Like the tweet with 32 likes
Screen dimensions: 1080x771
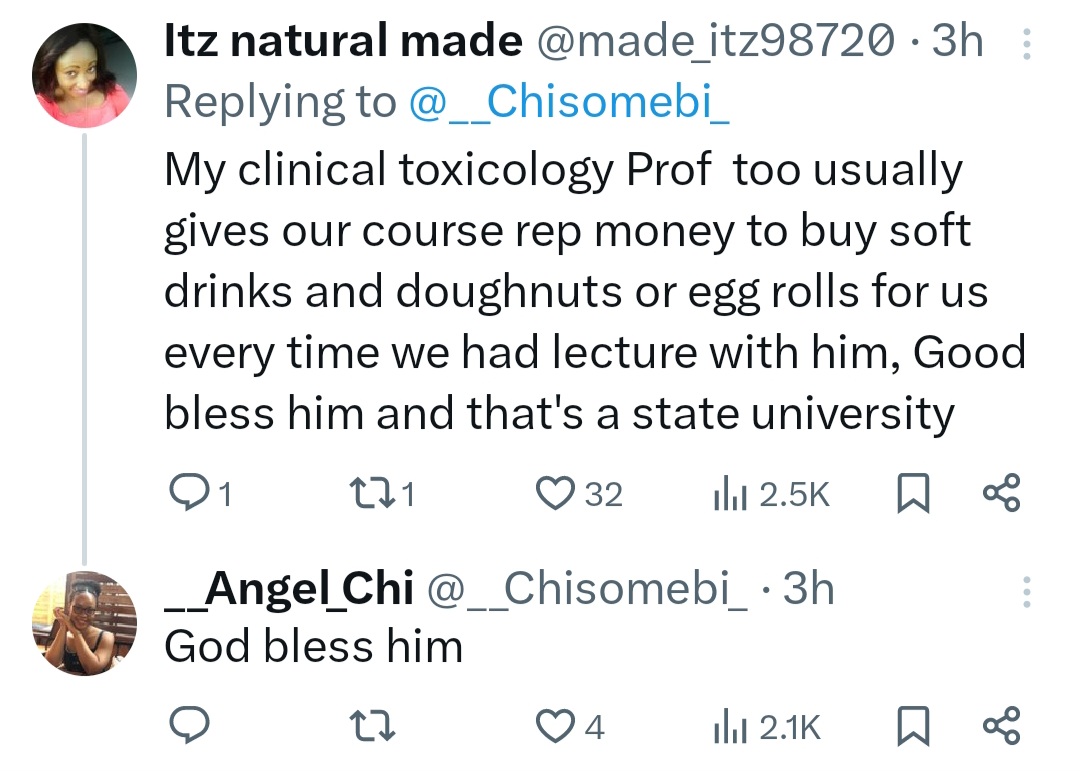[x=552, y=494]
